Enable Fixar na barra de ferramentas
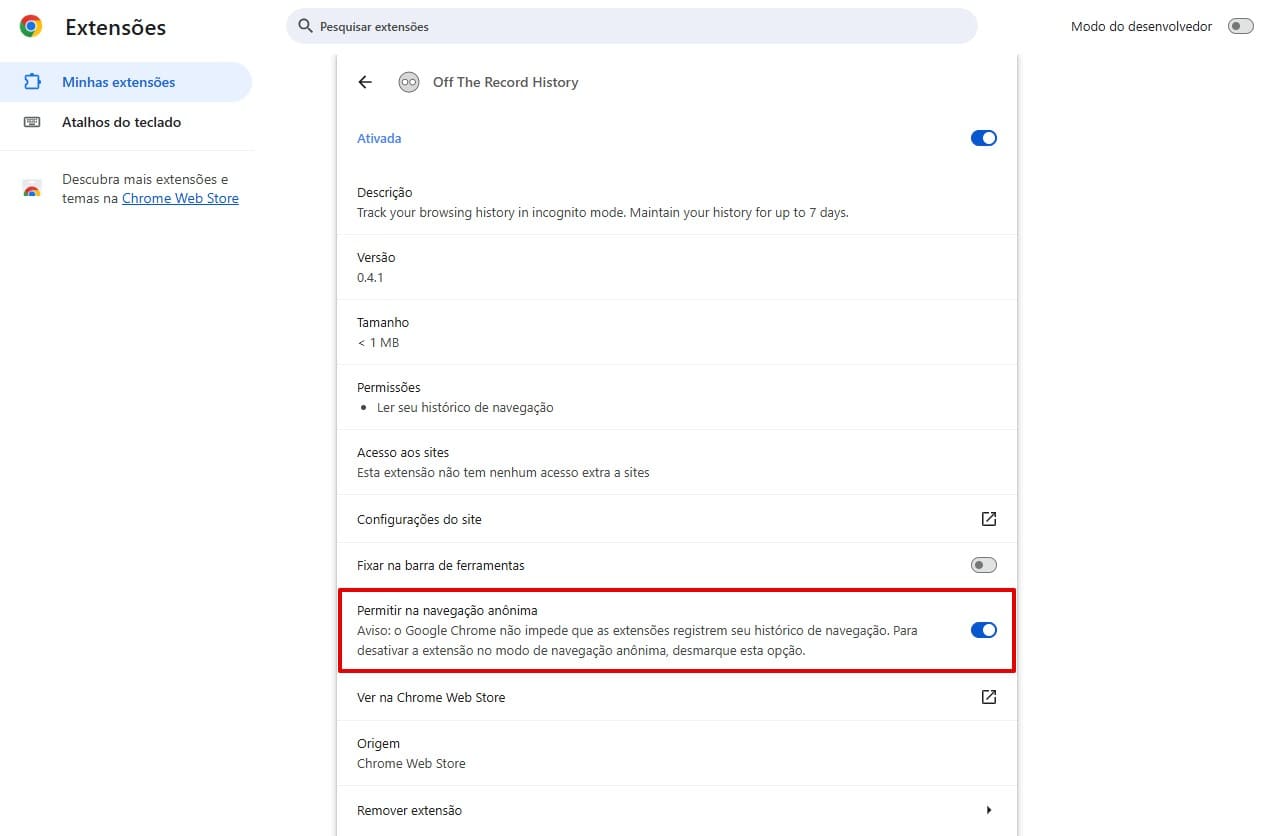 984,565
